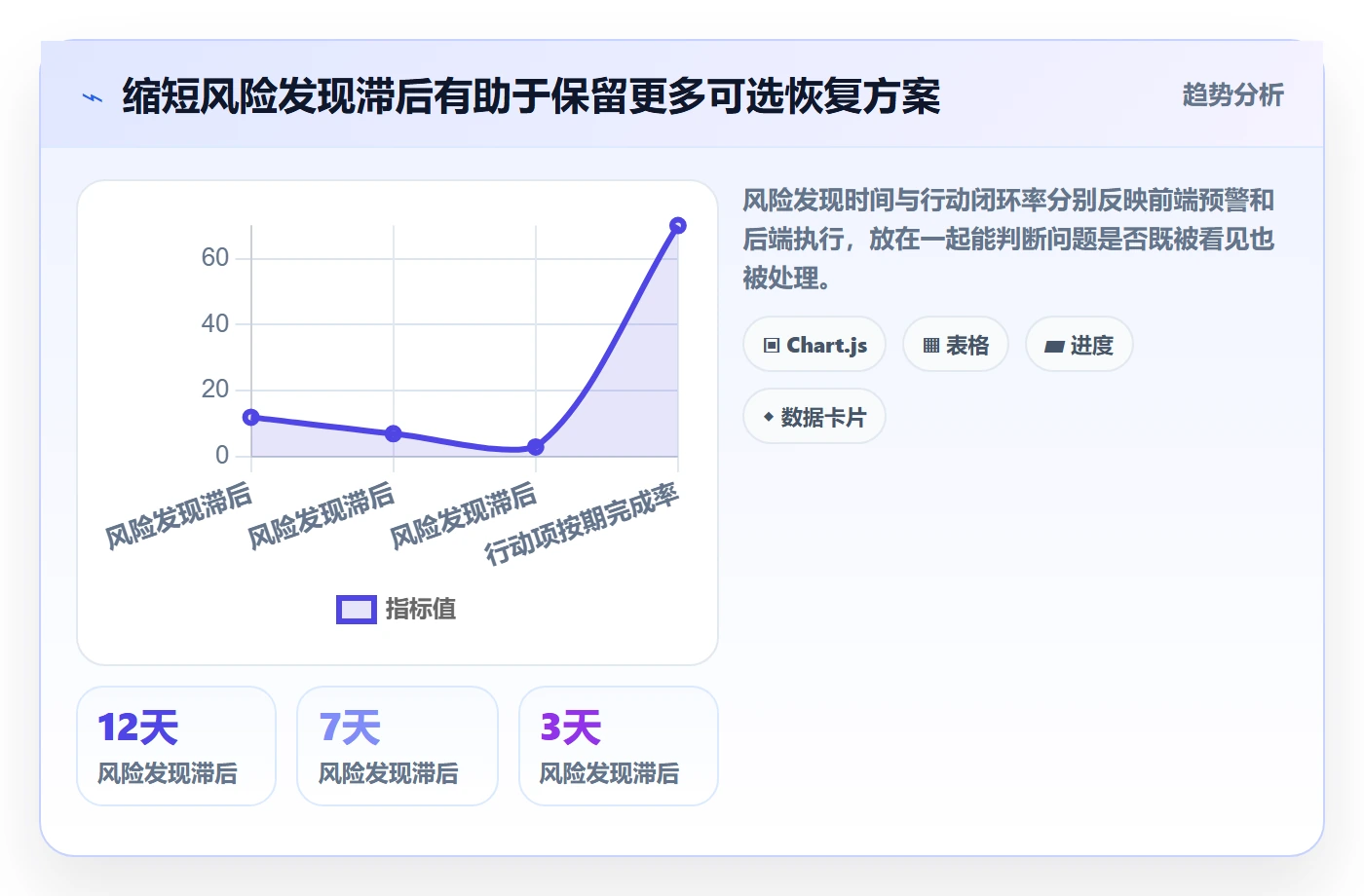Click the chart data point at value 70
This screenshot has height=896, width=1364.
click(x=678, y=226)
